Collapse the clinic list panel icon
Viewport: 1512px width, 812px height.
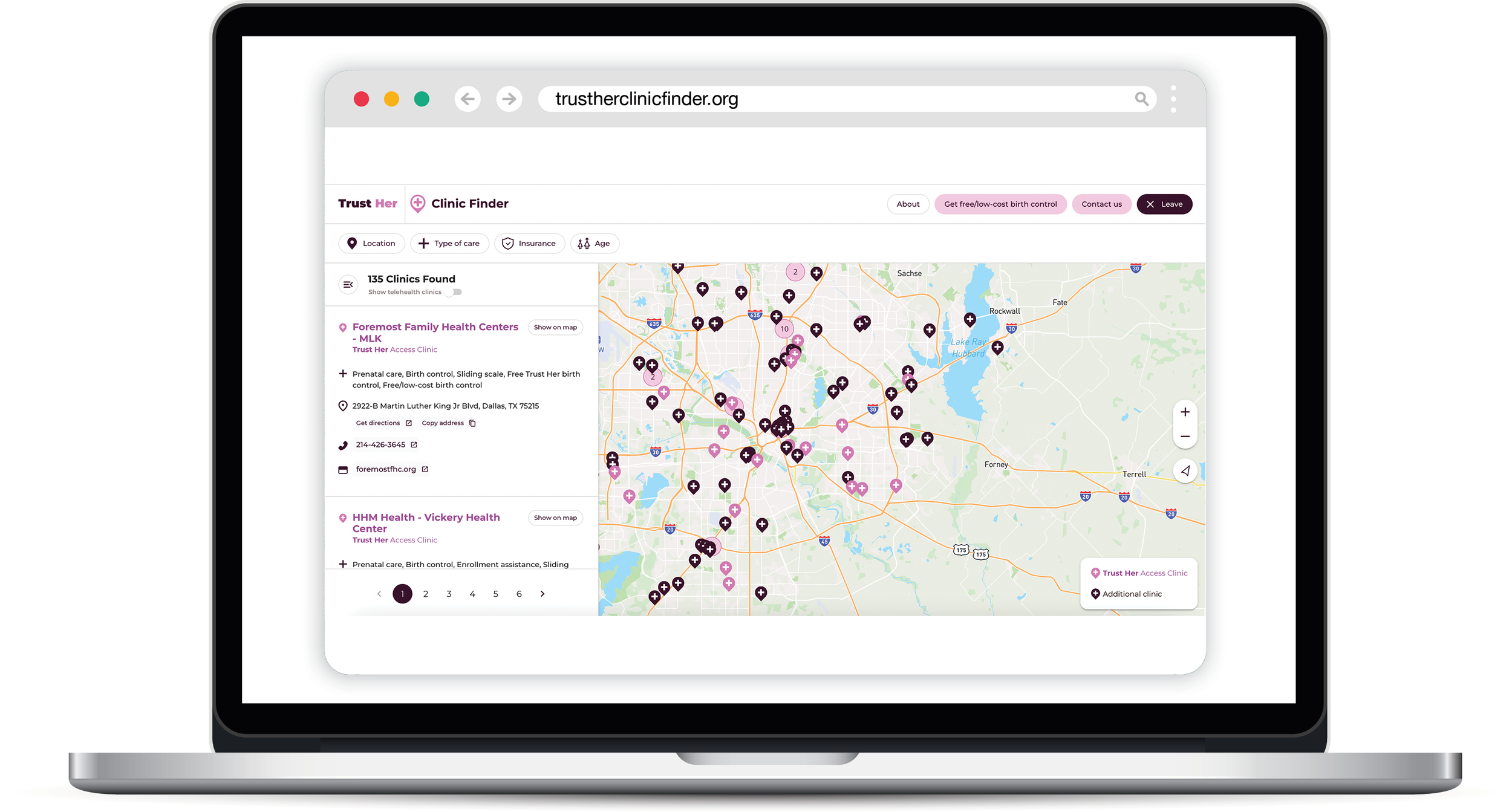coord(348,284)
